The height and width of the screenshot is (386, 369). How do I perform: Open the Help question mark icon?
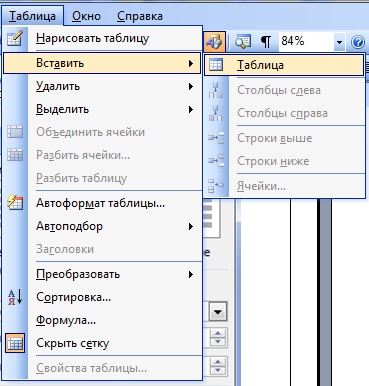pos(358,42)
